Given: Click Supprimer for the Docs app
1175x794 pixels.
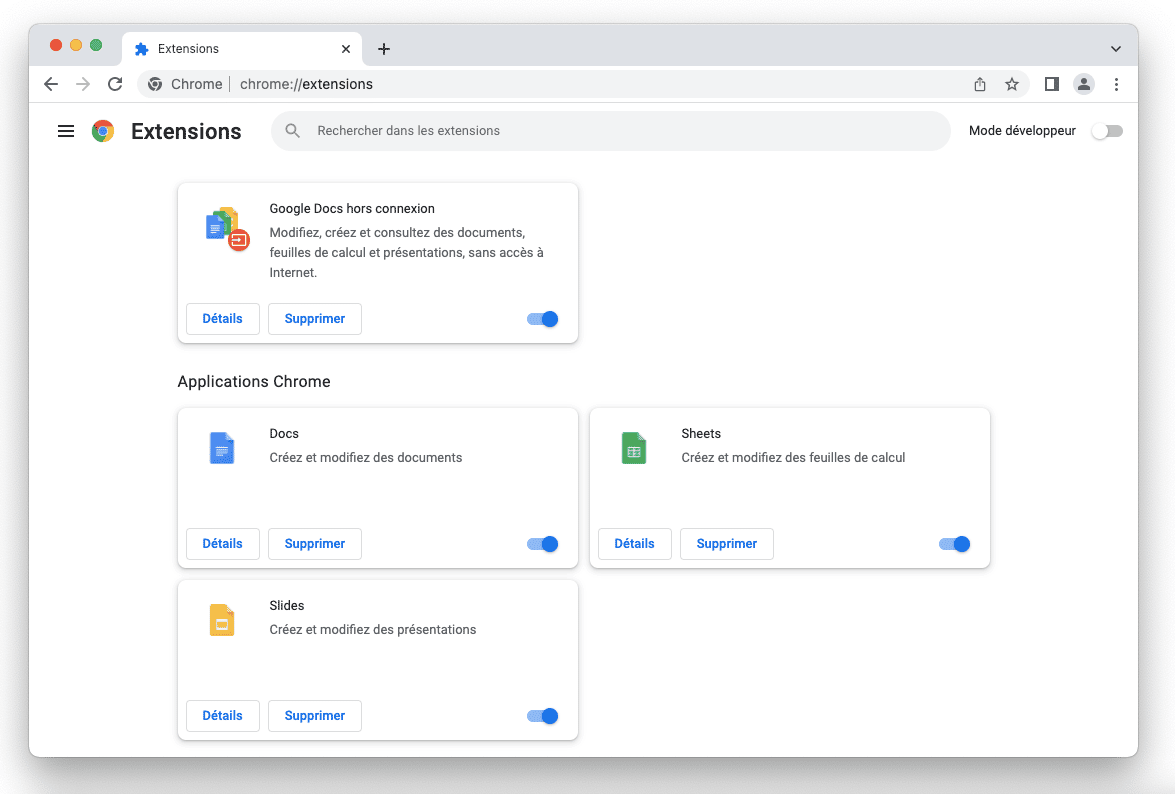Looking at the screenshot, I should coord(315,544).
